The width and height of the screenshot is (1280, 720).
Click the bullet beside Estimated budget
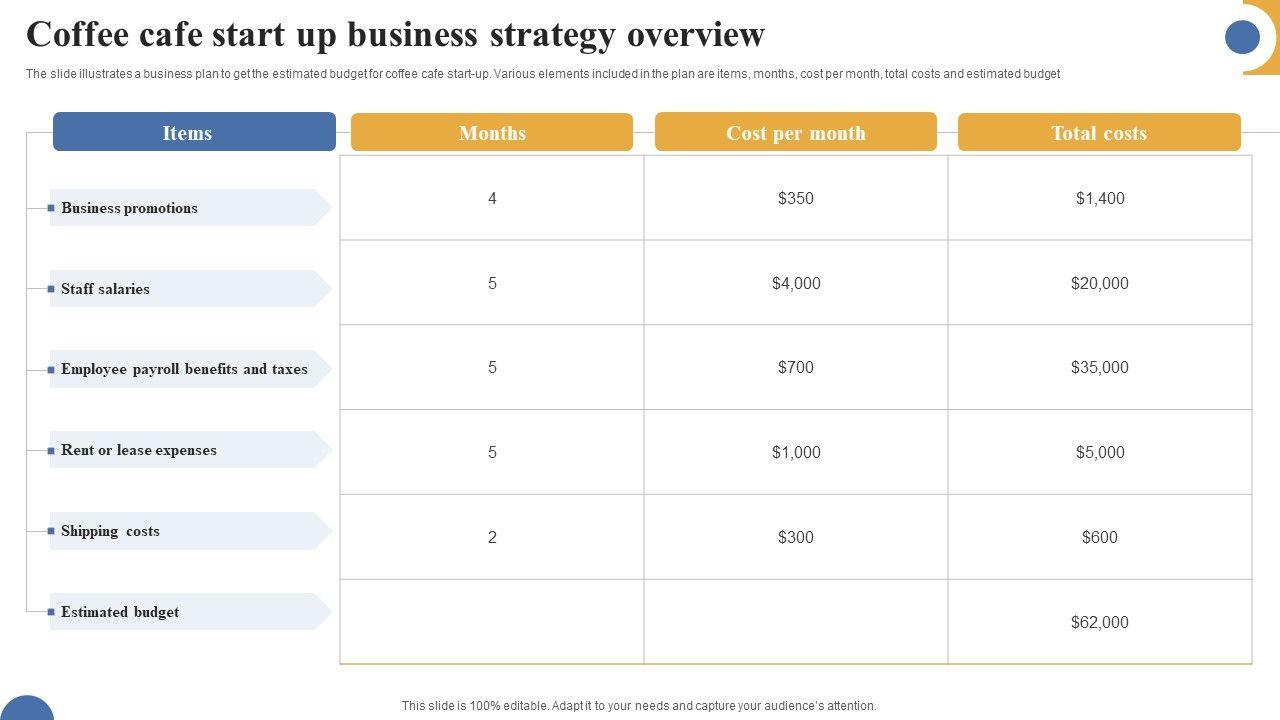(51, 612)
